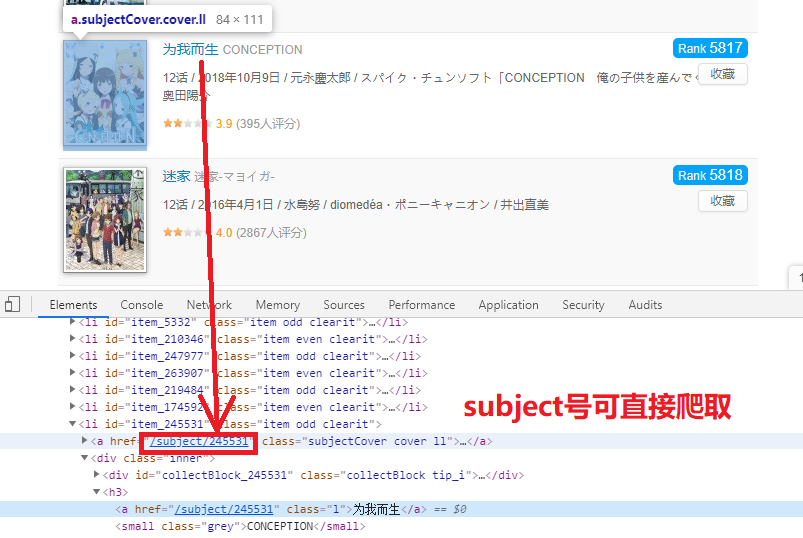Collapse the li item_245531 node
The image size is (803, 538).
(73, 423)
